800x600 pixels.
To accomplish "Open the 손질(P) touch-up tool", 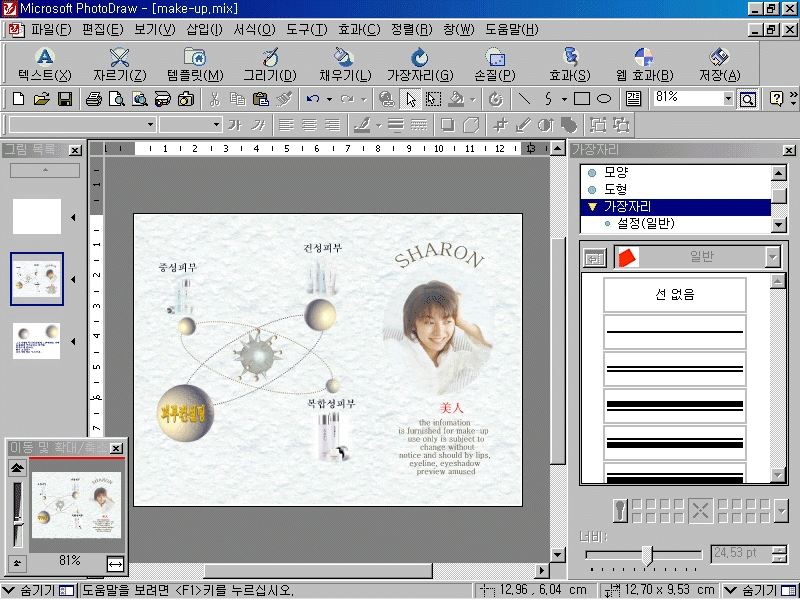I will click(494, 65).
